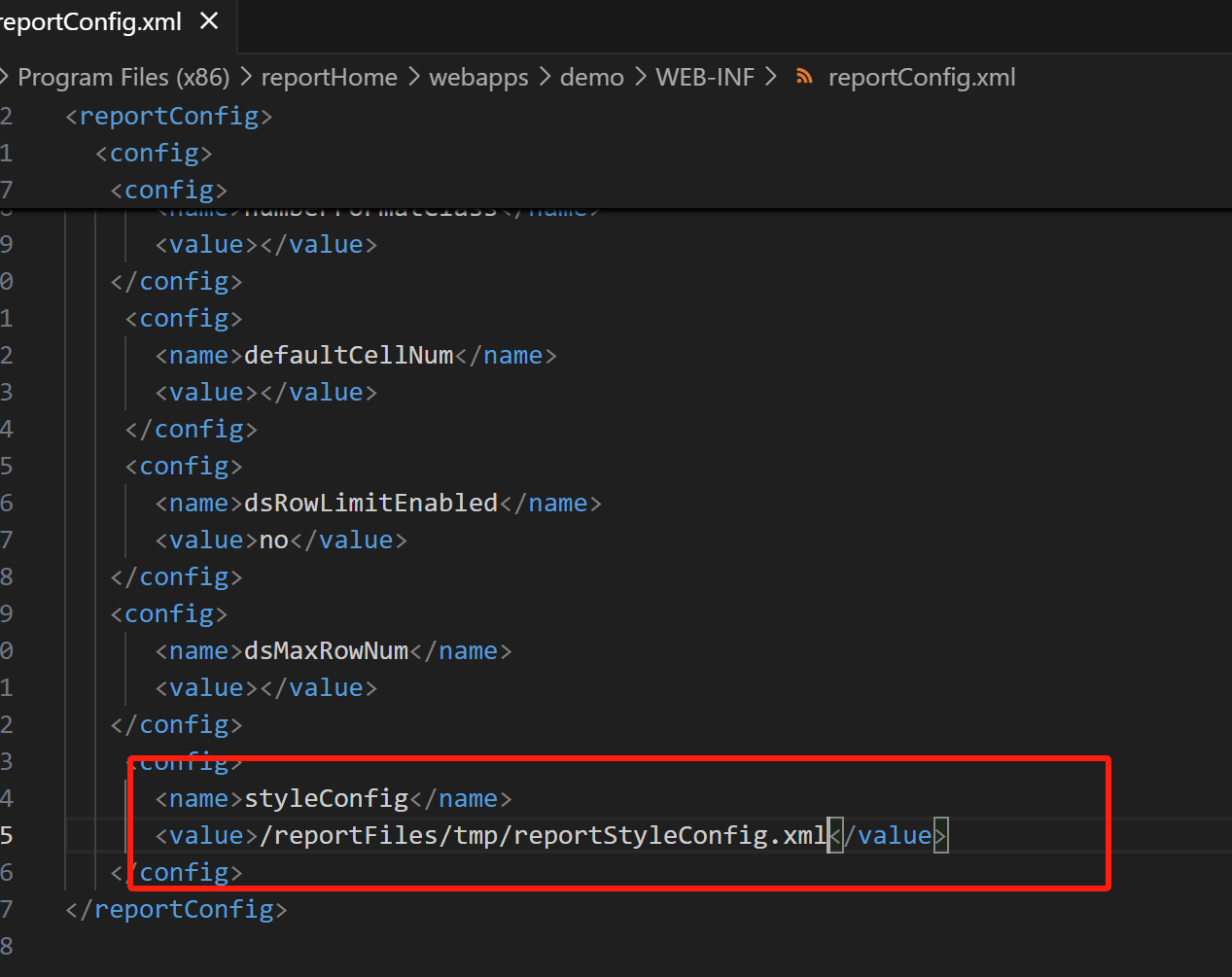Open the webapps breadcrumb folder
The height and width of the screenshot is (977, 1232).
pos(478,78)
